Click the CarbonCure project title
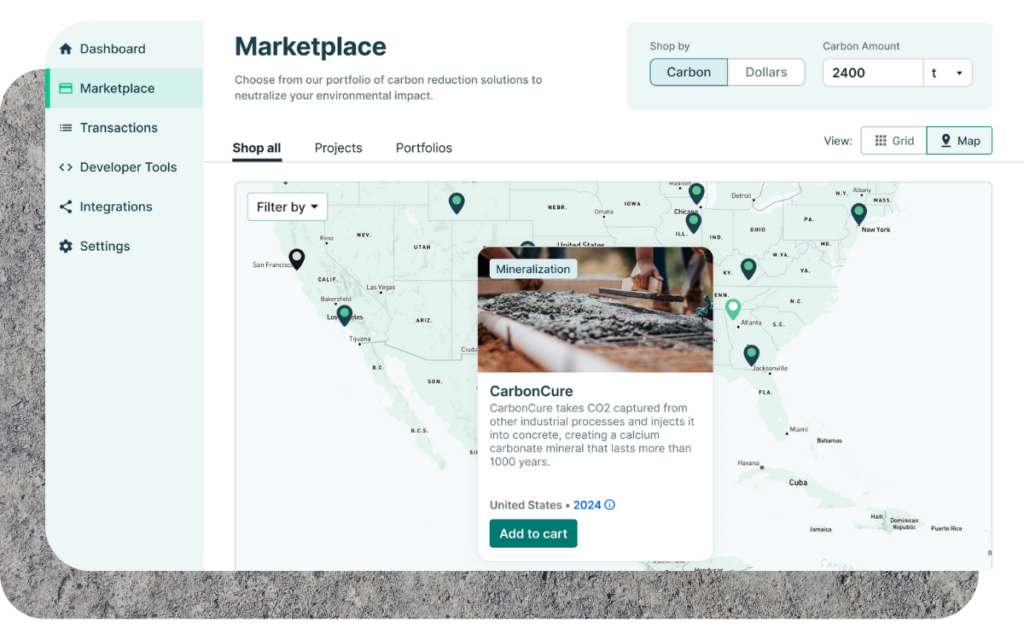Image resolution: width=1024 pixels, height=640 pixels. click(x=531, y=391)
